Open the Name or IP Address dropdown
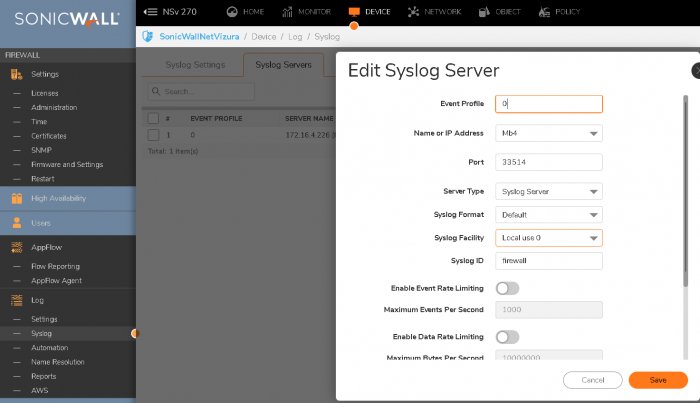 pyautogui.click(x=549, y=133)
